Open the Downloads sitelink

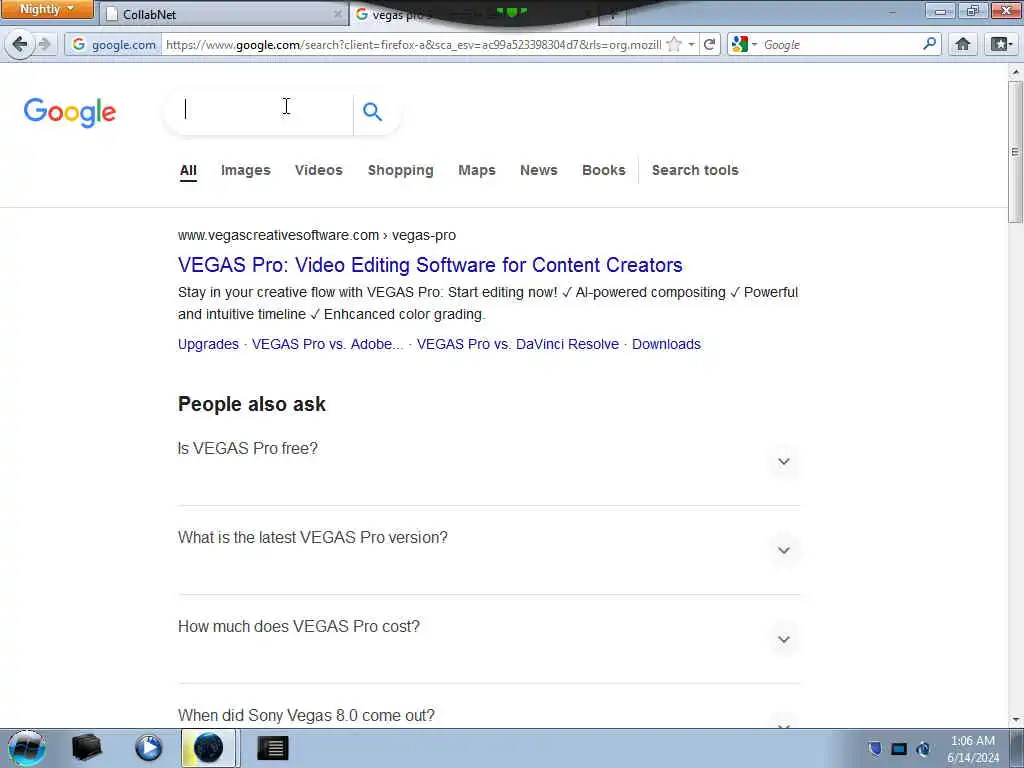click(x=666, y=344)
